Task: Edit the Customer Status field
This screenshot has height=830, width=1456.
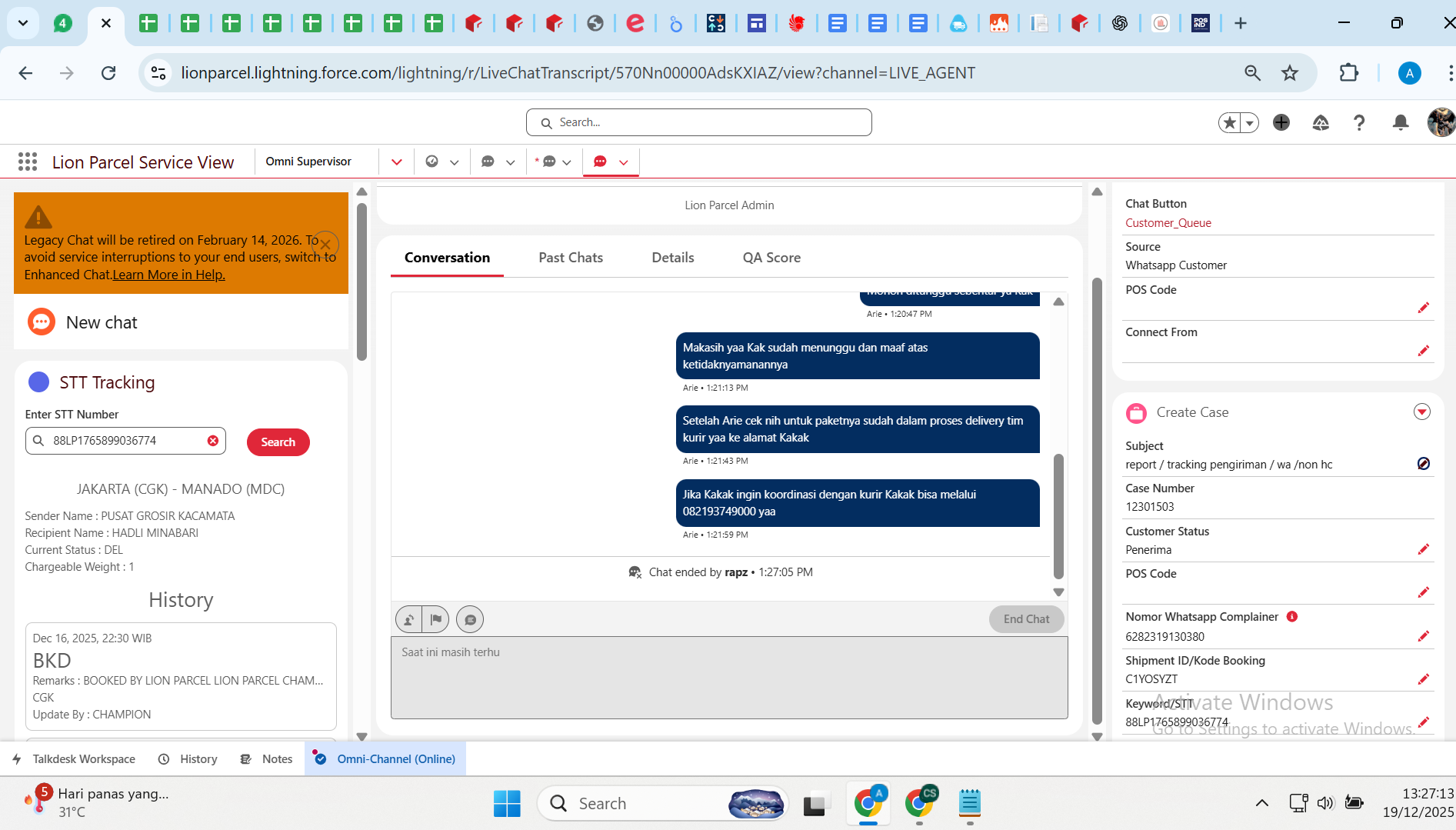Action: 1424,549
